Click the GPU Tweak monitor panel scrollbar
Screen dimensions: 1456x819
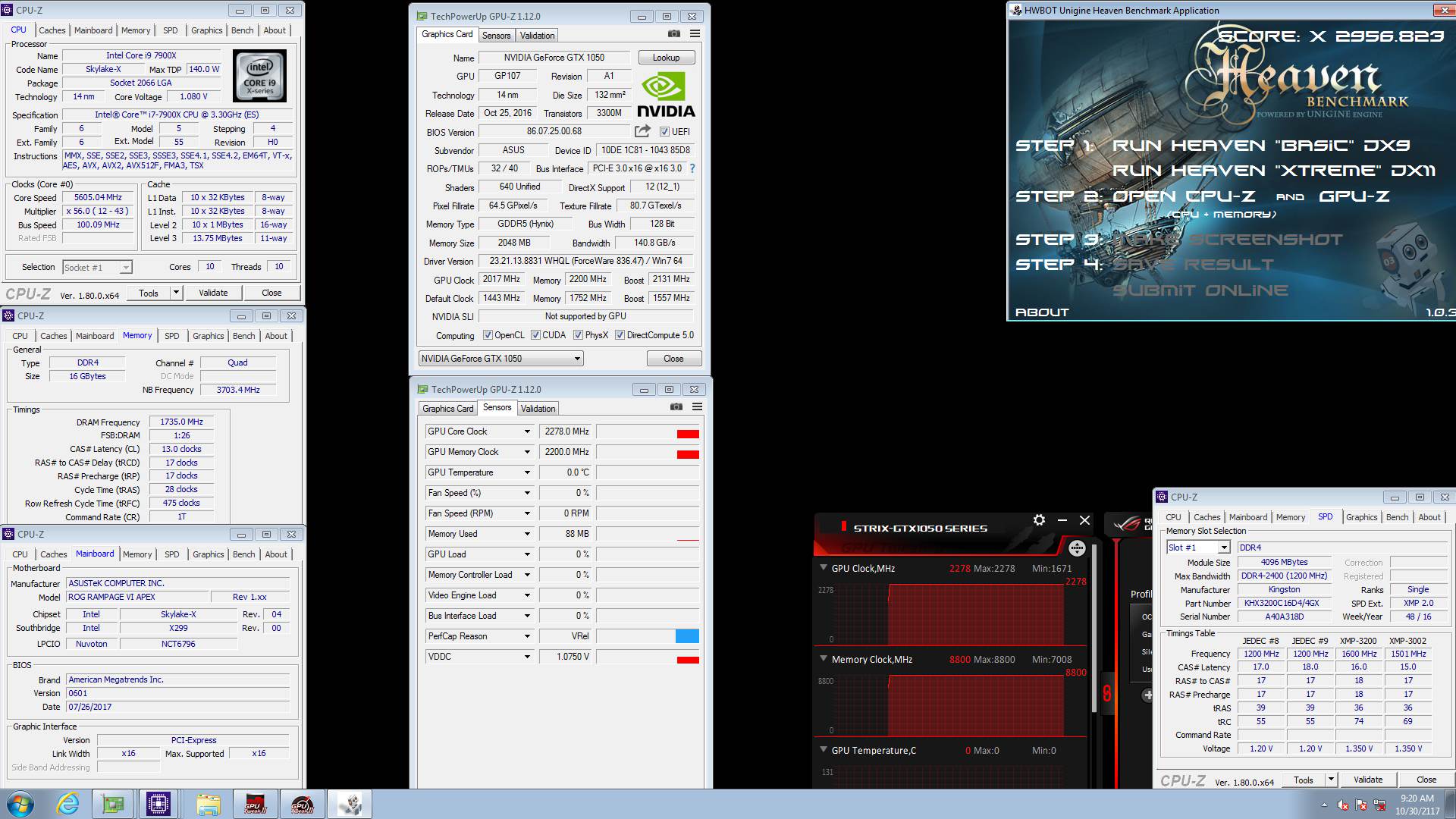(x=1094, y=629)
